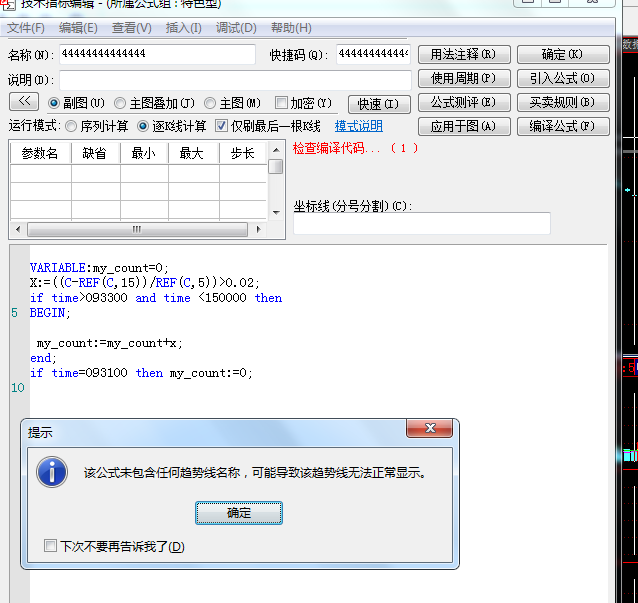Click into the 快捷码(Q) input field
This screenshot has width=638, height=603.
pos(373,54)
